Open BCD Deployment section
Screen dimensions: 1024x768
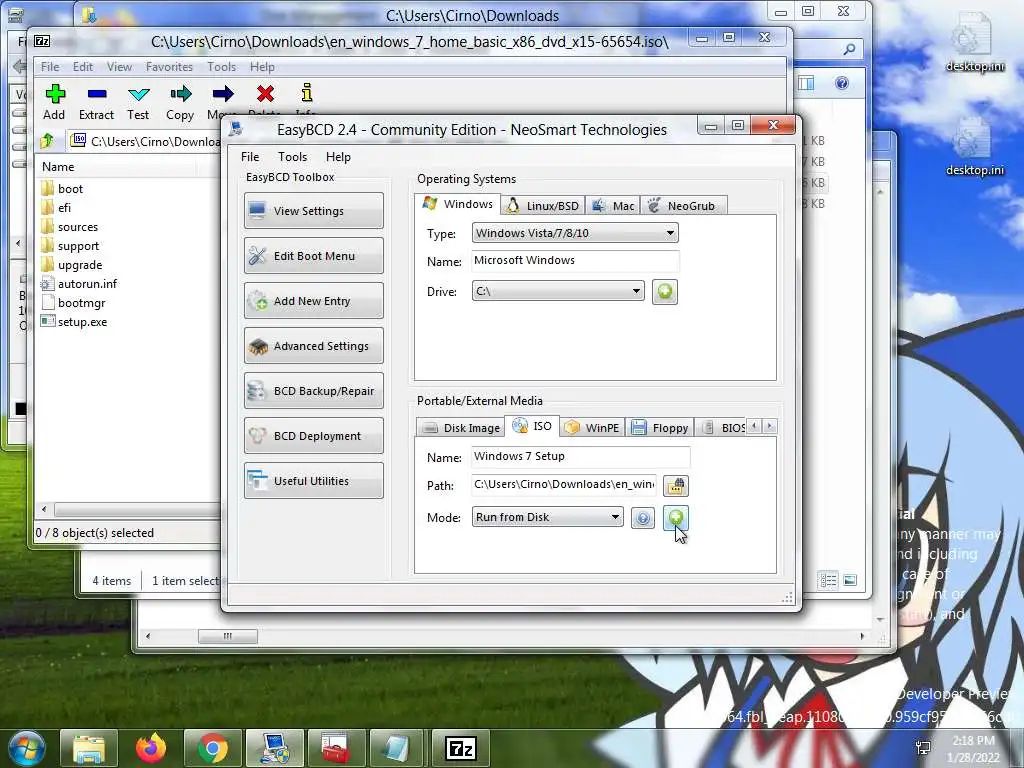click(313, 436)
